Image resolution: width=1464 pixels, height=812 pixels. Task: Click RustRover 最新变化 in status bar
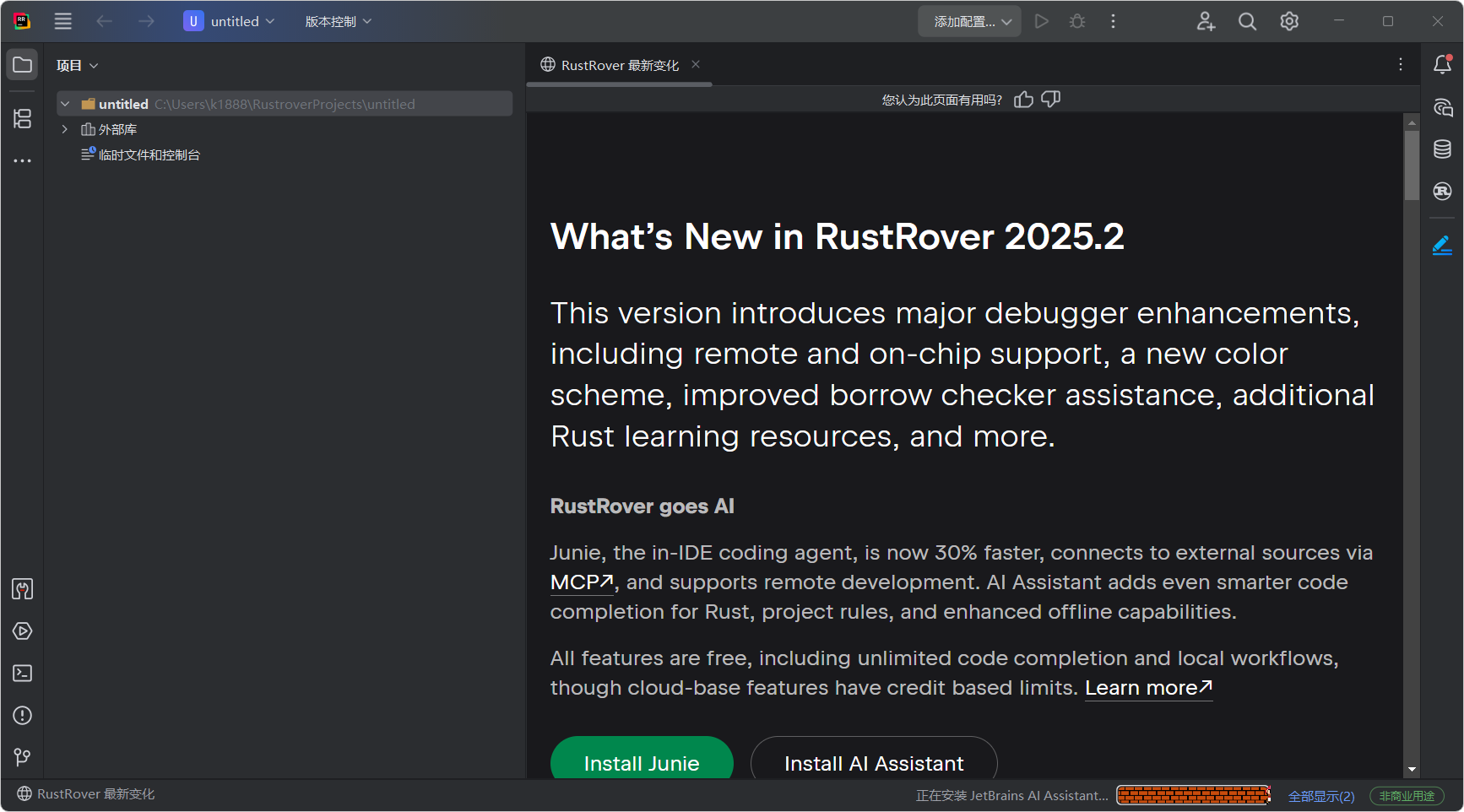(86, 794)
